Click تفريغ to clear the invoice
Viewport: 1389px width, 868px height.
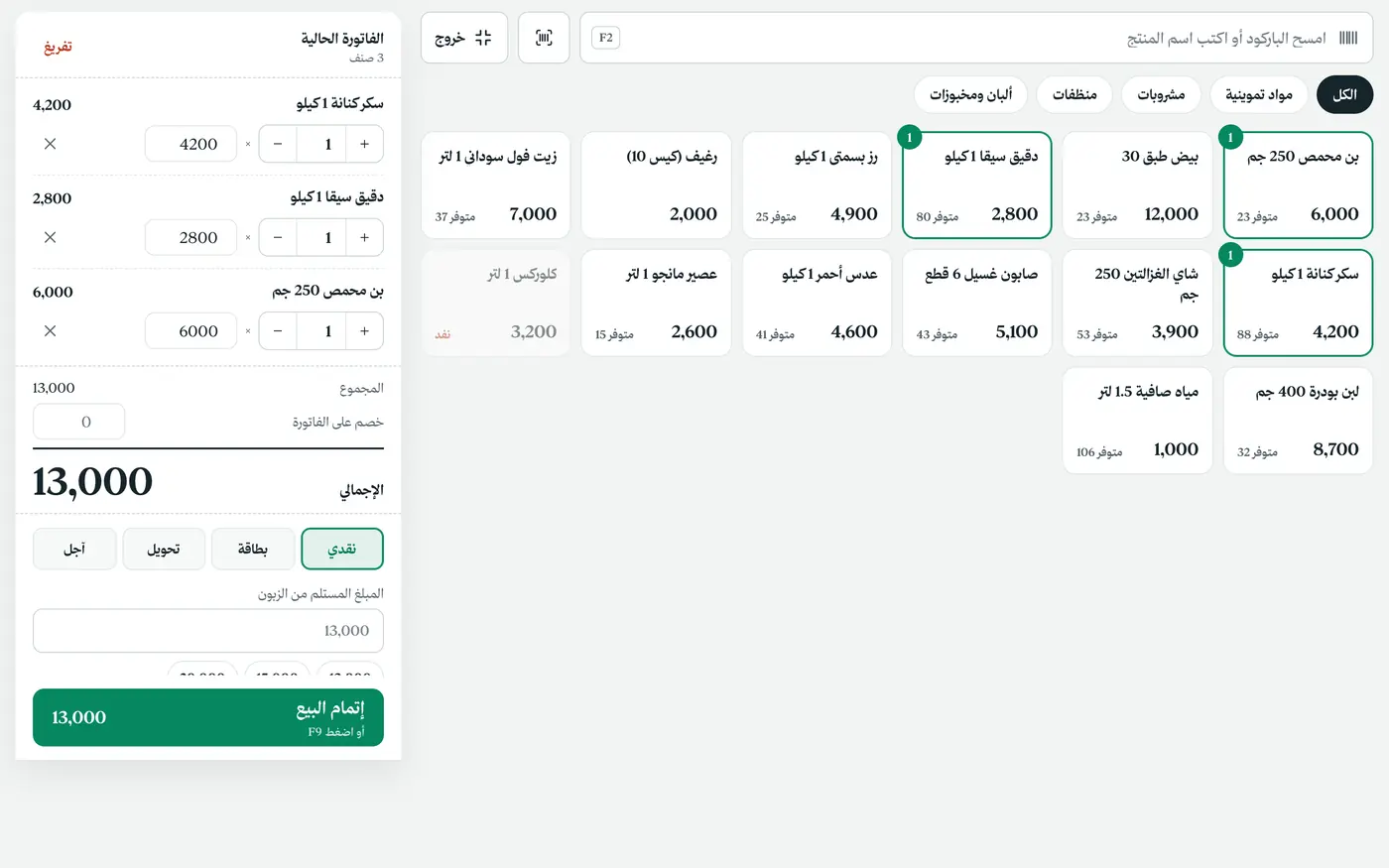point(58,47)
